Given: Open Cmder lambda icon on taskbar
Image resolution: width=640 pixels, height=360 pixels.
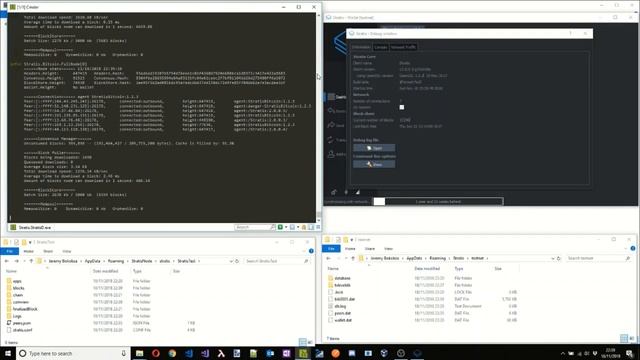Looking at the screenshot, I should tap(221, 353).
